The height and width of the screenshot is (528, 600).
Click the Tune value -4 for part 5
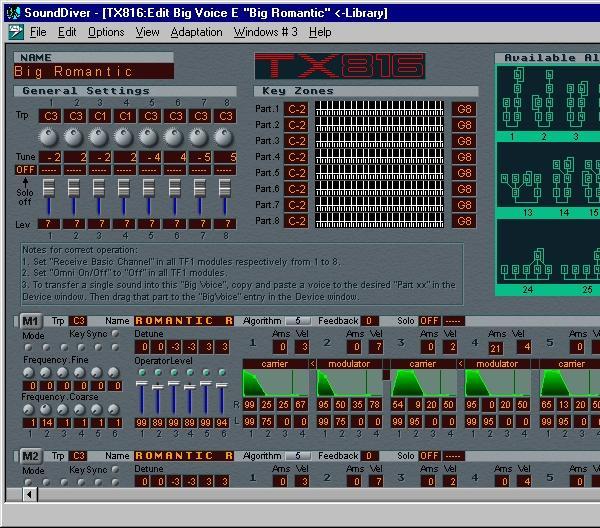[150, 157]
